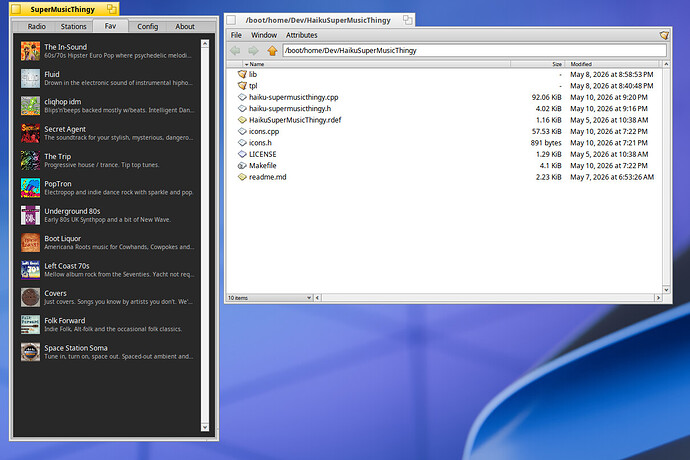Select the Fluid station album icon
This screenshot has width=690, height=460.
click(30, 78)
